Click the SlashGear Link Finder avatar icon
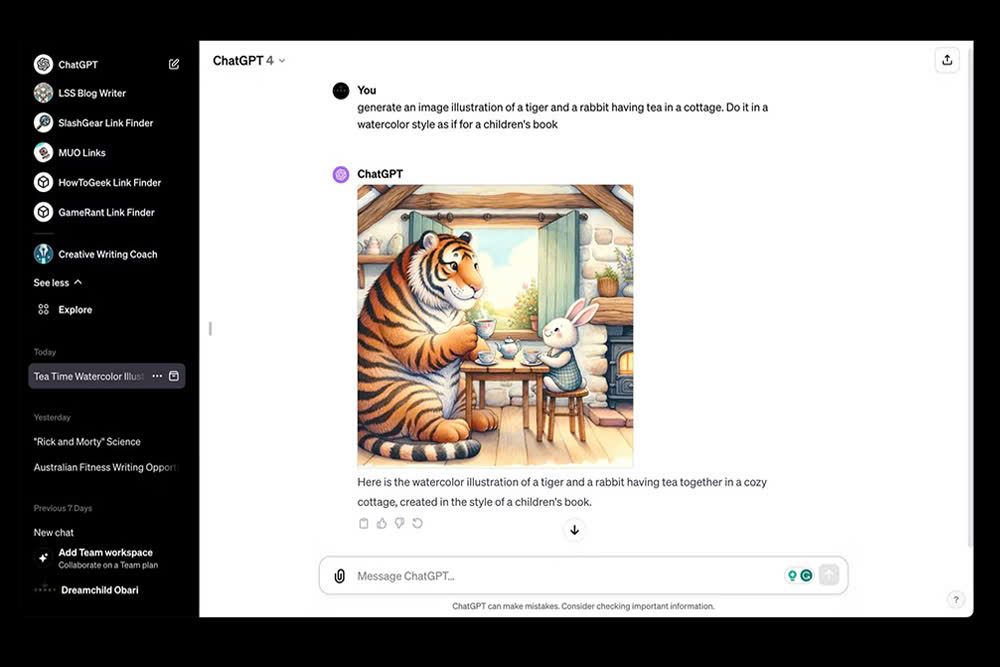The height and width of the screenshot is (667, 1000). tap(43, 122)
